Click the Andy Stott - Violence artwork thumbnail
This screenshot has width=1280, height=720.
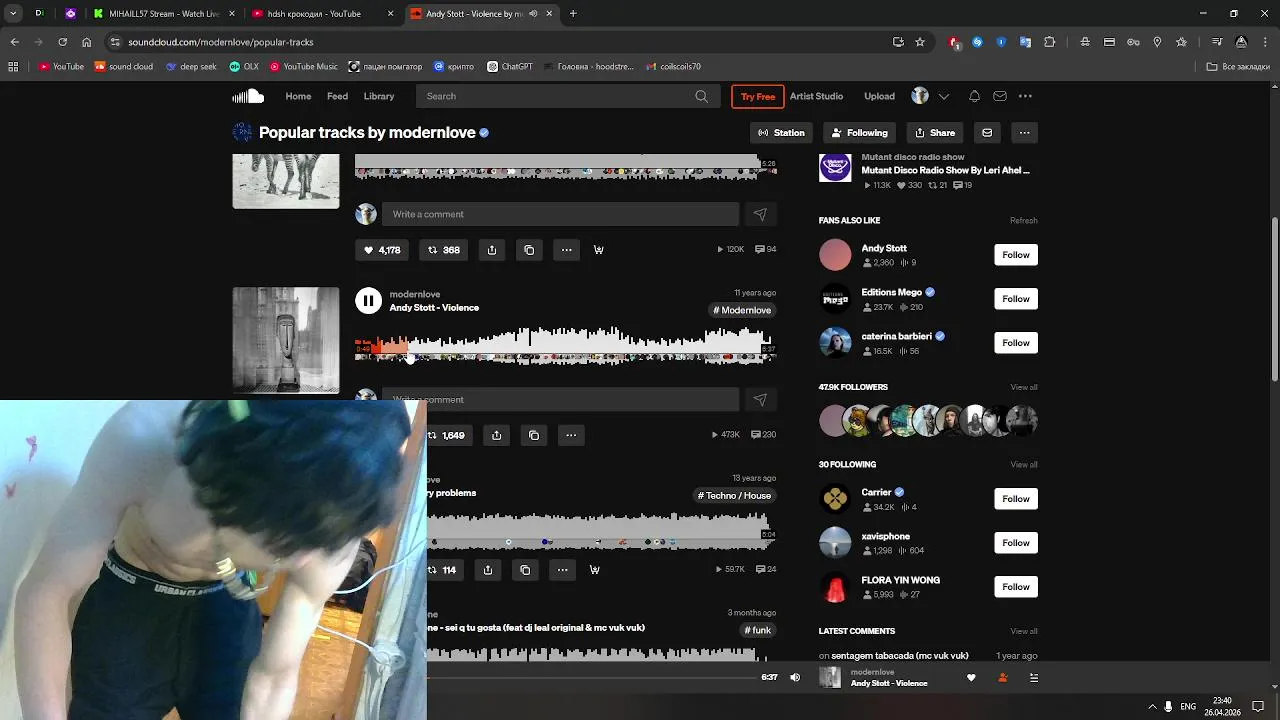(286, 340)
